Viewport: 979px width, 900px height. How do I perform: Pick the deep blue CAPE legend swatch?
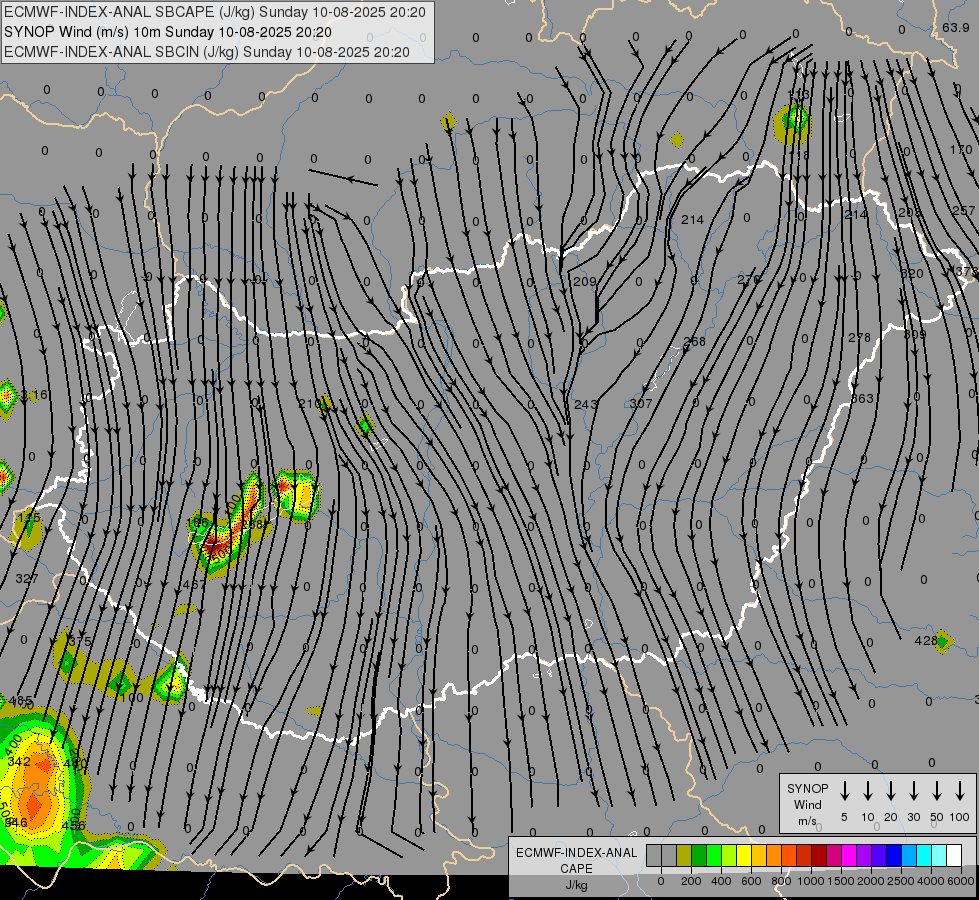(x=894, y=856)
